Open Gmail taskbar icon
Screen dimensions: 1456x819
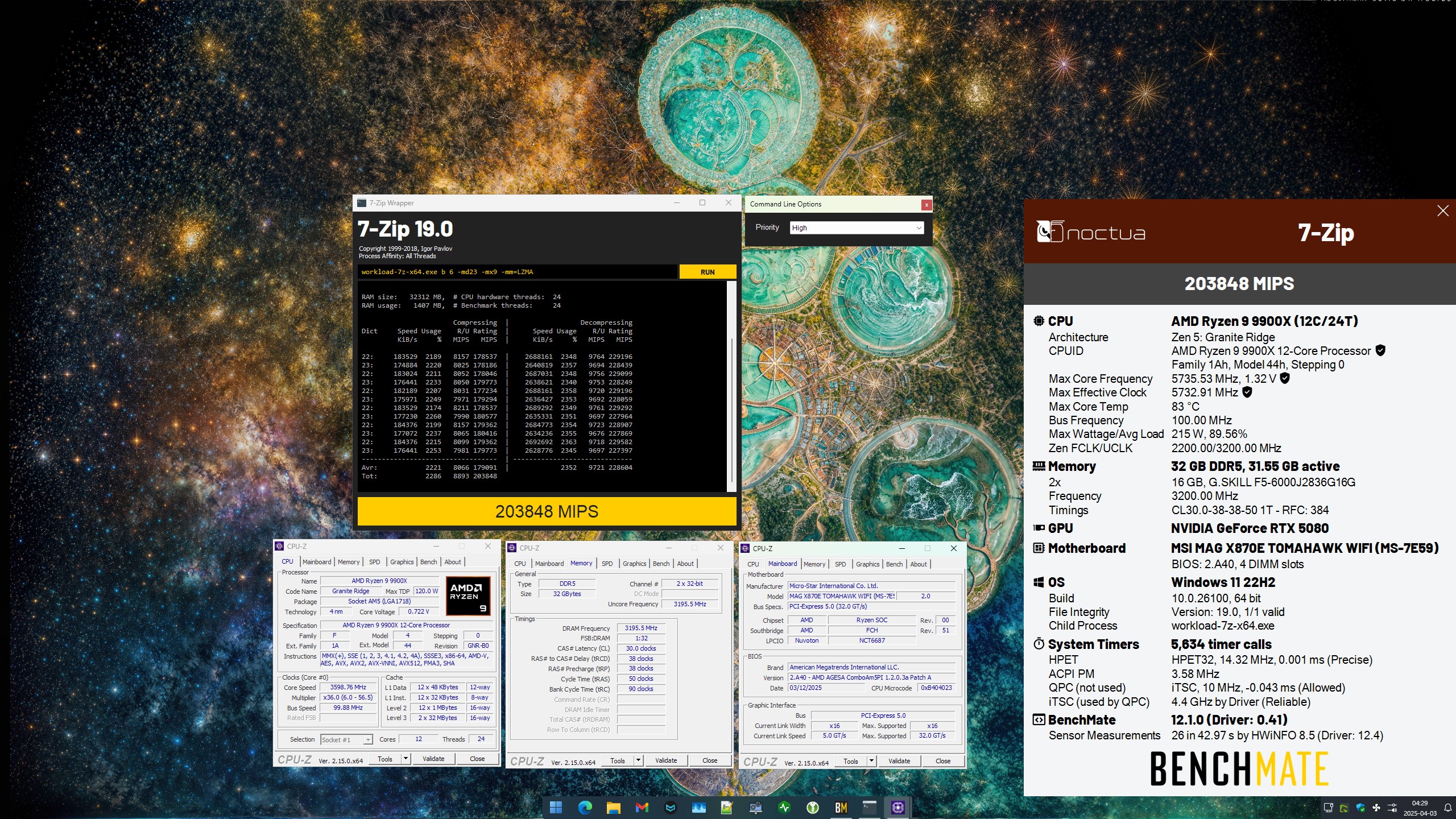[642, 807]
